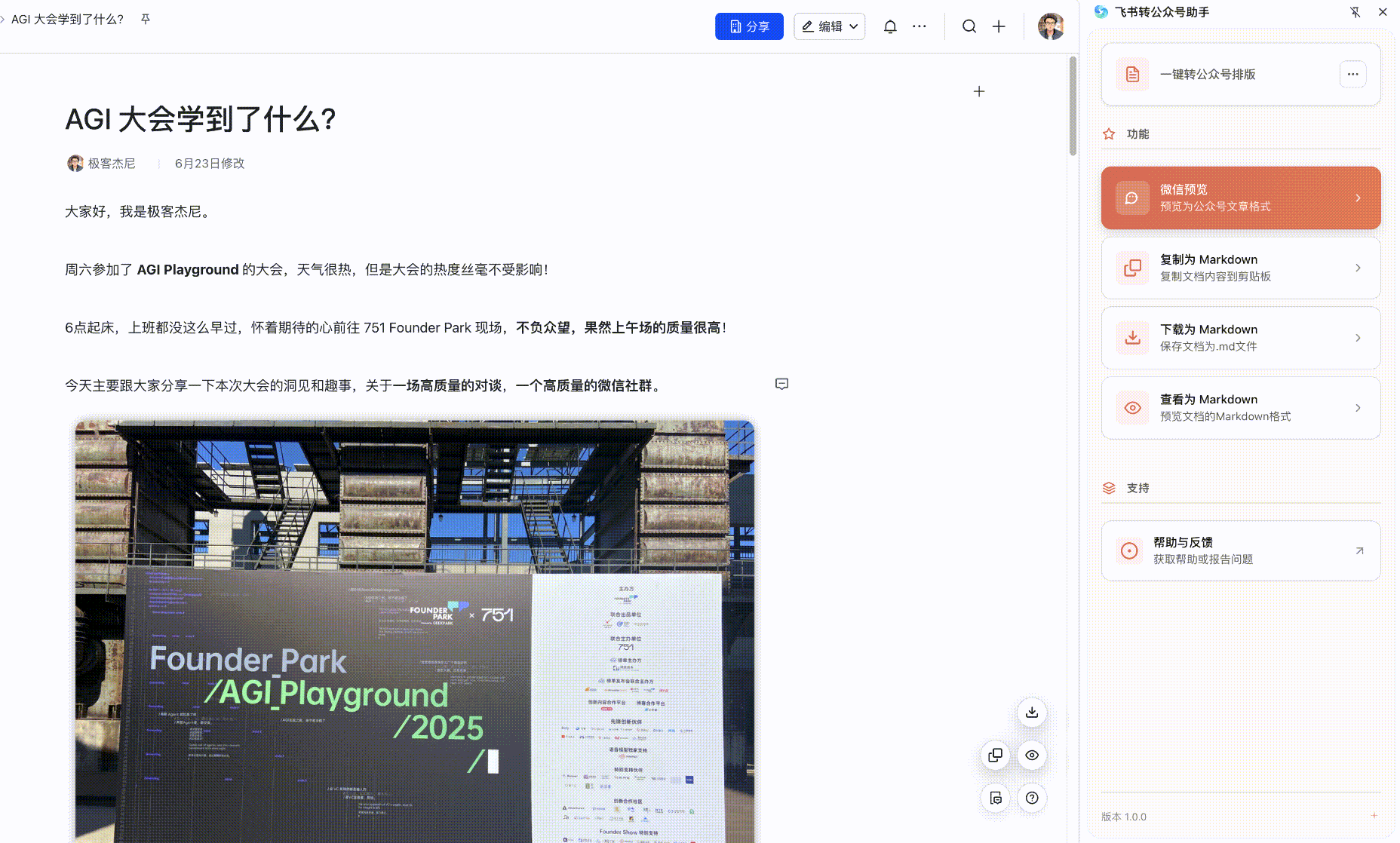Open 微信预览 preview

tap(1241, 198)
